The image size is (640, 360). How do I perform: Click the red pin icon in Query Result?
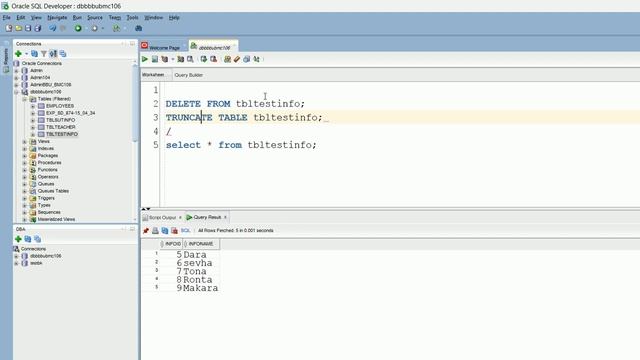tap(146, 231)
